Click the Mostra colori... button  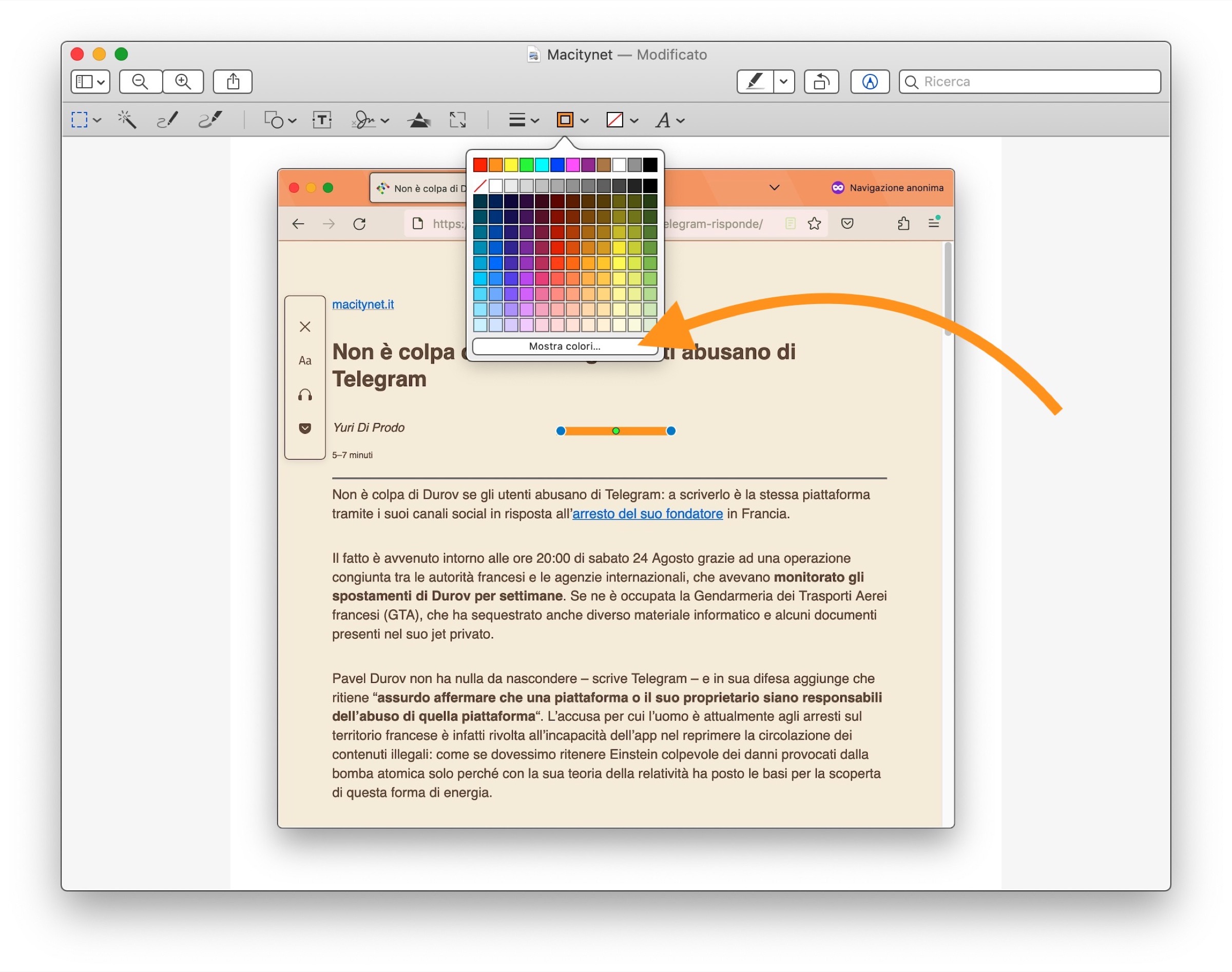click(564, 346)
